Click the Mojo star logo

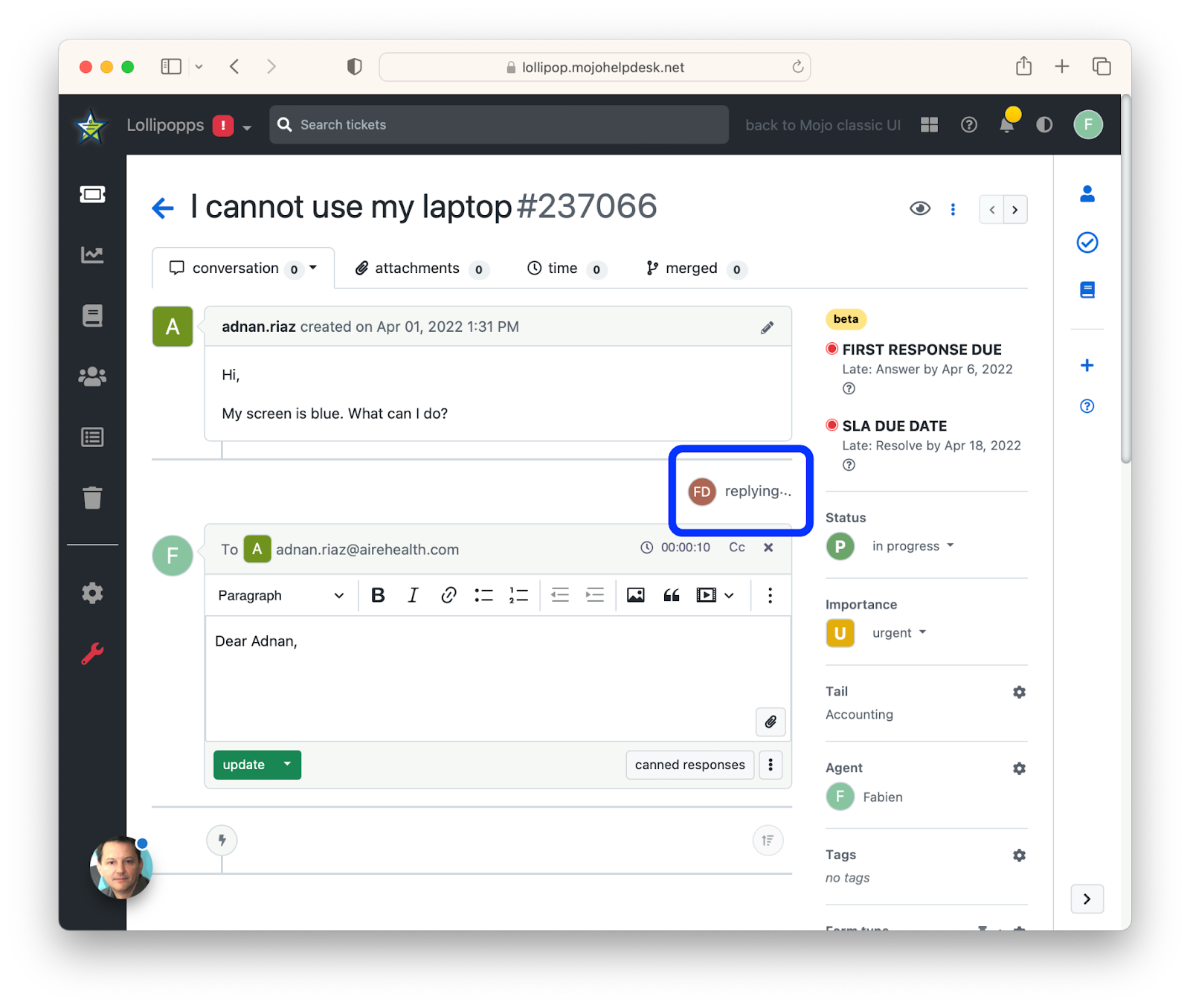pyautogui.click(x=91, y=126)
